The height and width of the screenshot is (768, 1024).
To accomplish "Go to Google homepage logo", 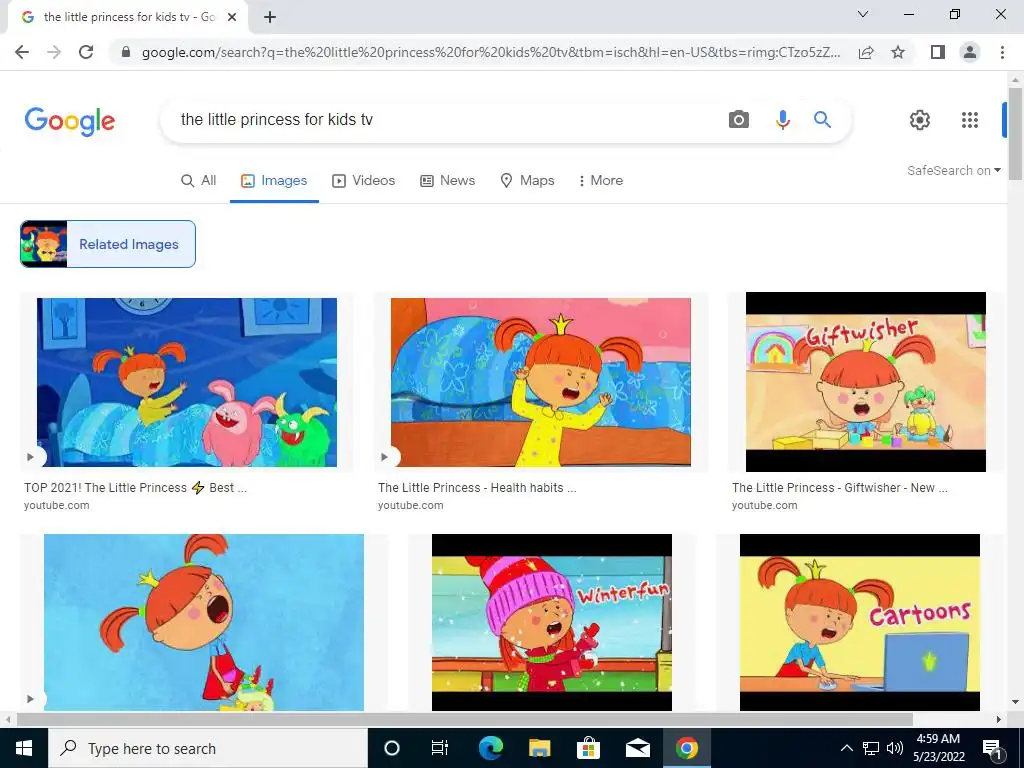I will (x=70, y=121).
